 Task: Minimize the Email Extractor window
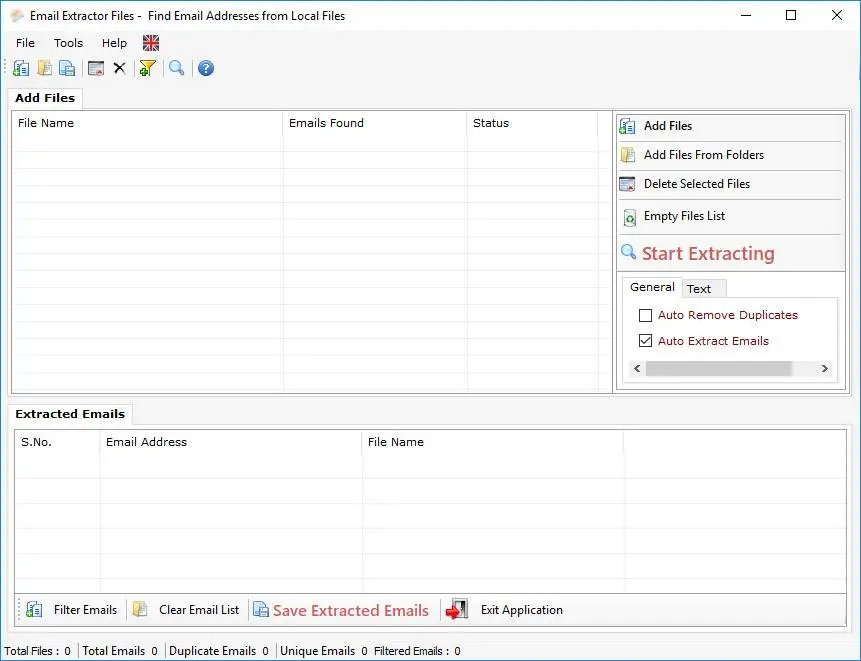[746, 15]
